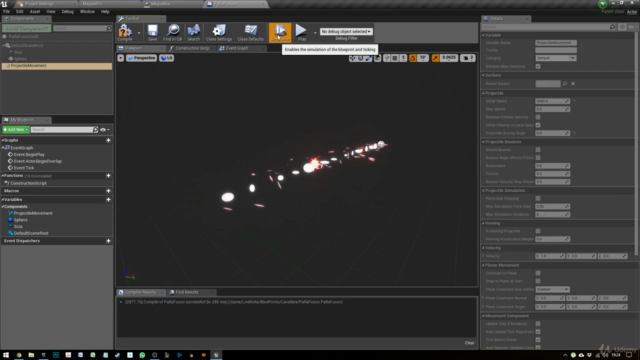The image size is (640, 360).
Task: Add a new macro with plus icon
Action: 108,191
